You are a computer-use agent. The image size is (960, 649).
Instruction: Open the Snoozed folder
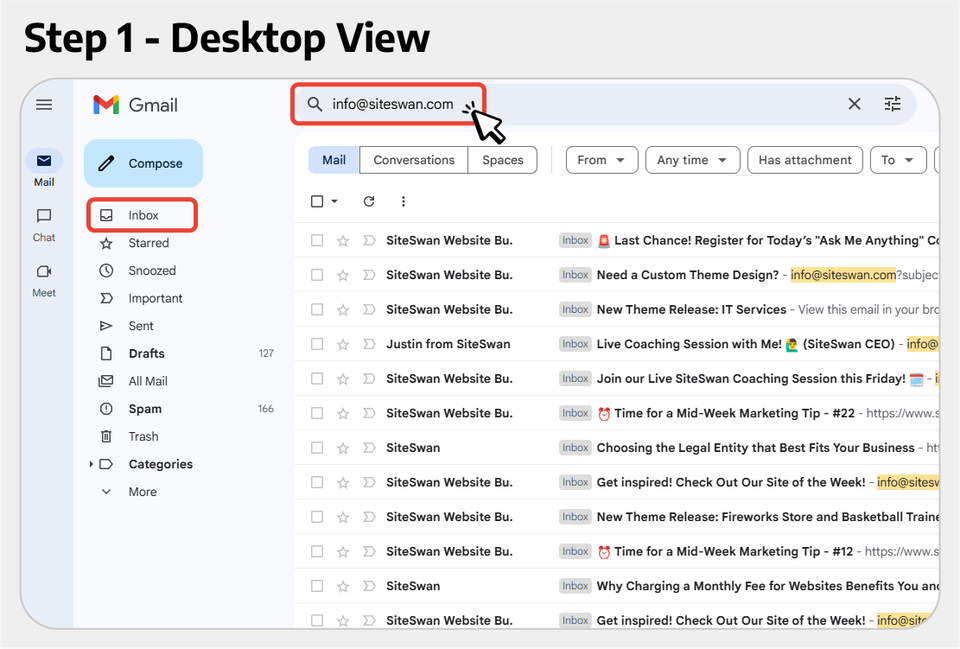coord(152,271)
